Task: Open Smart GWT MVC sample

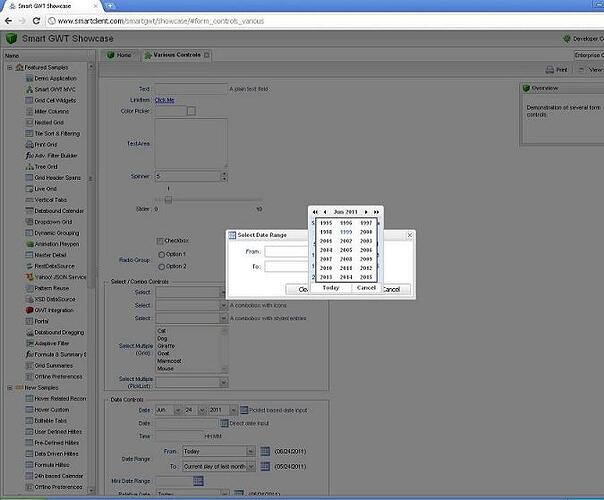Action: click(x=55, y=89)
